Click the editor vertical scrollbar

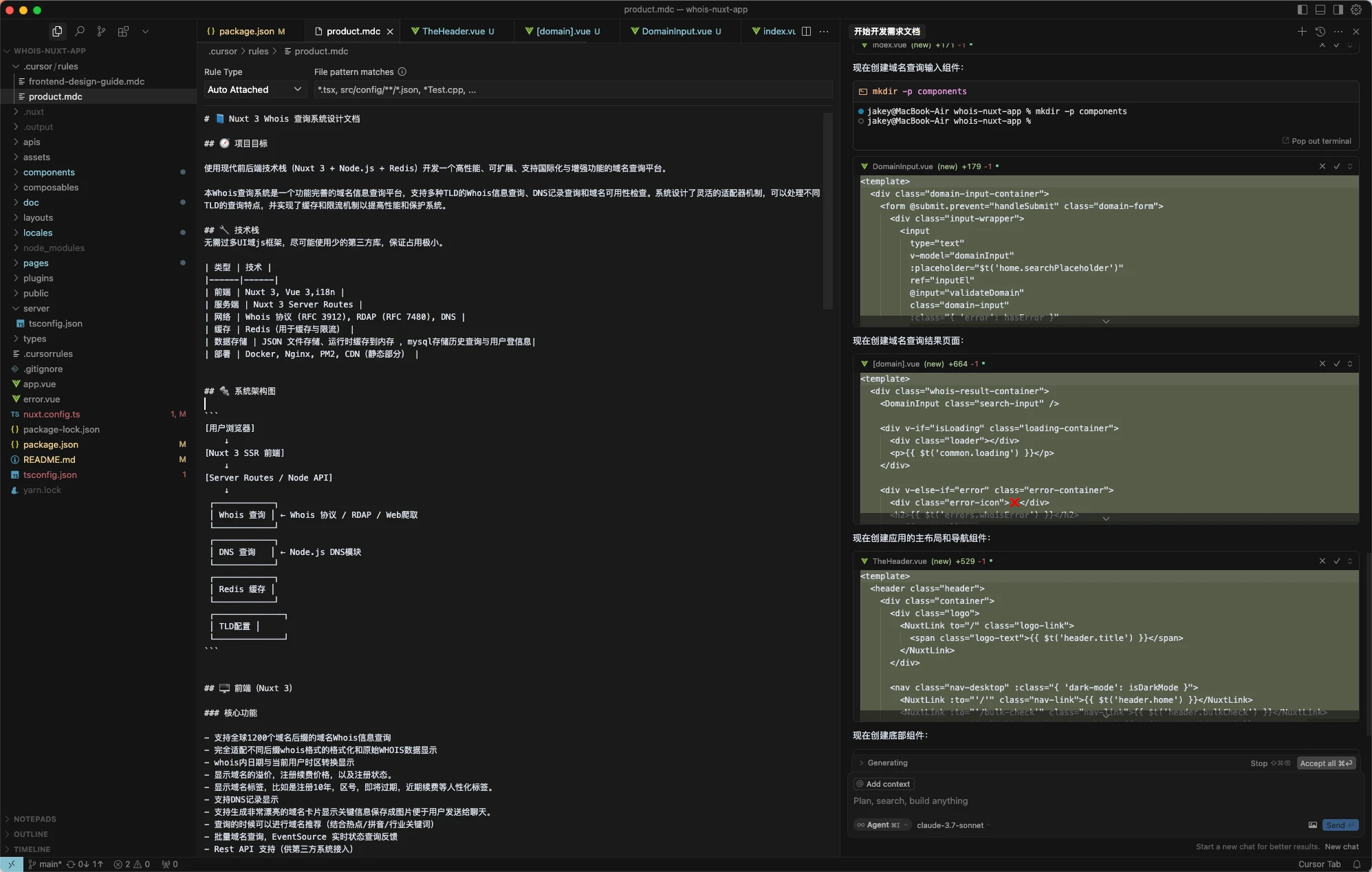tap(828, 206)
